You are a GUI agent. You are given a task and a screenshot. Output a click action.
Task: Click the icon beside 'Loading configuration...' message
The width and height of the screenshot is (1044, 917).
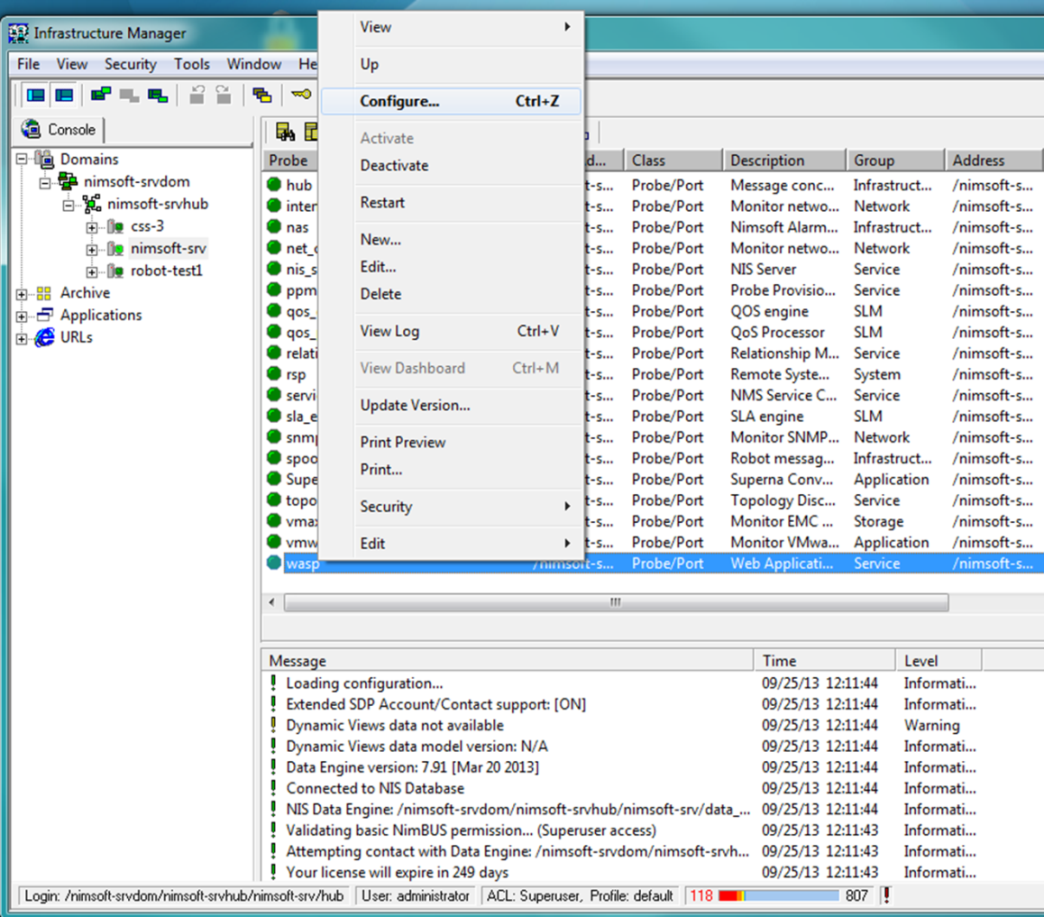point(273,683)
